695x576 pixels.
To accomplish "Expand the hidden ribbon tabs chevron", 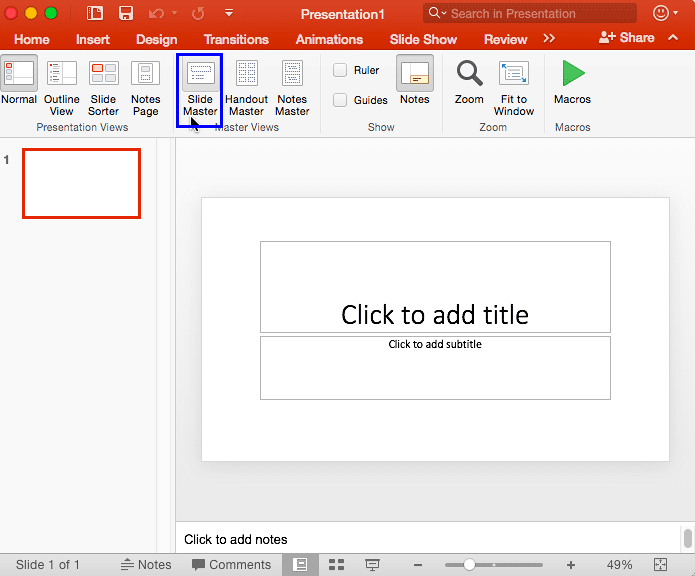I will [x=549, y=39].
